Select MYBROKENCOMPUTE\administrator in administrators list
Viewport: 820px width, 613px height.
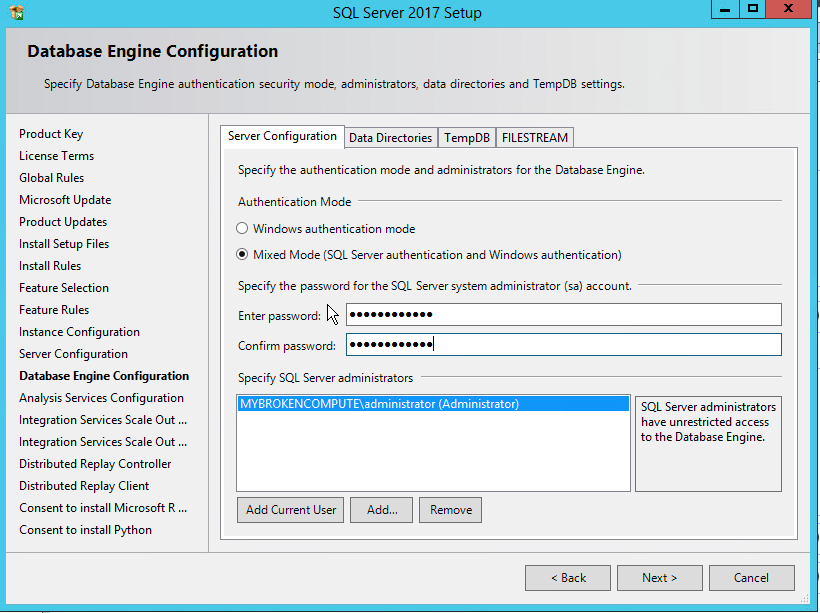(379, 404)
